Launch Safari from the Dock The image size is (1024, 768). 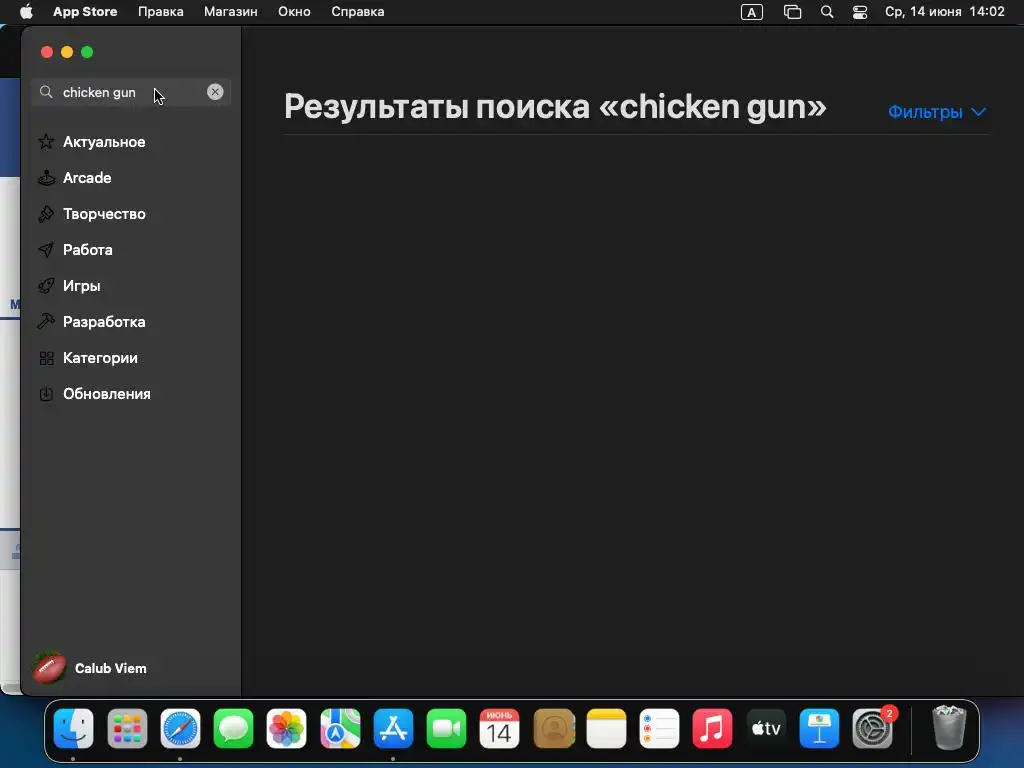[180, 728]
